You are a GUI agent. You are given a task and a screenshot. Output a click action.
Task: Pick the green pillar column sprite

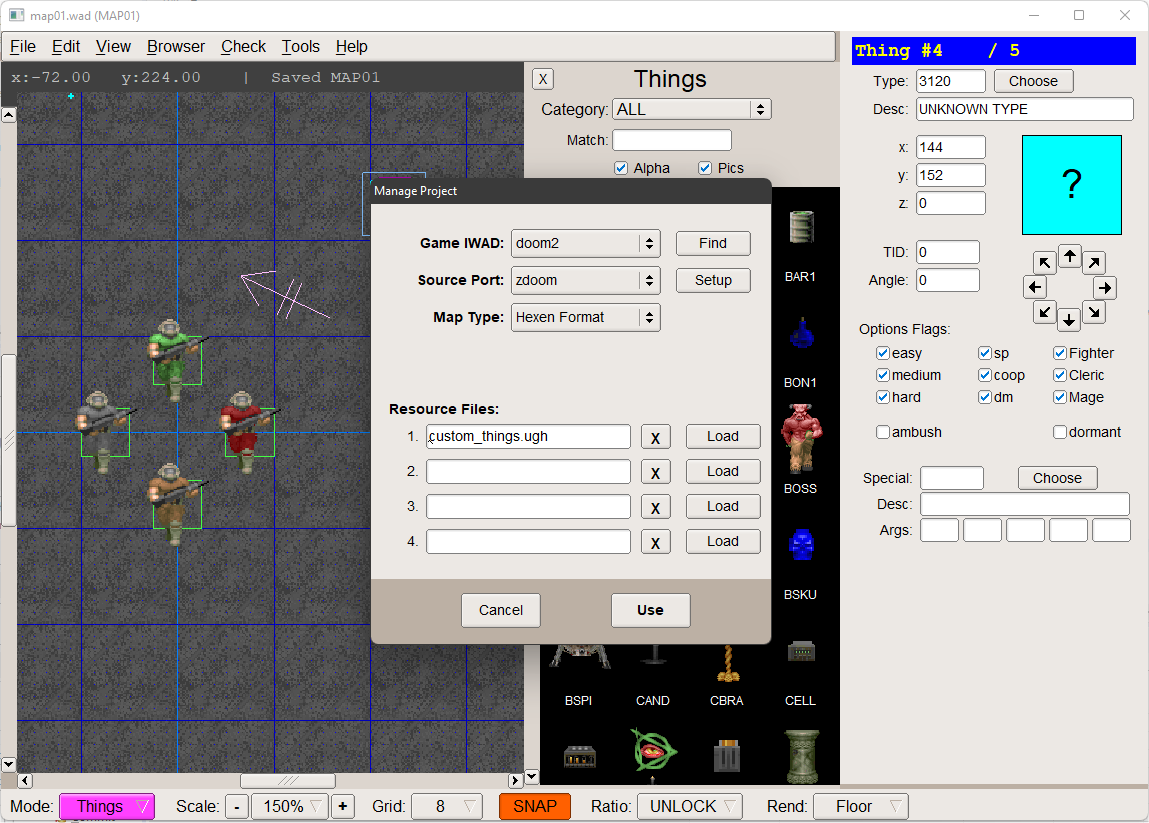pos(801,756)
